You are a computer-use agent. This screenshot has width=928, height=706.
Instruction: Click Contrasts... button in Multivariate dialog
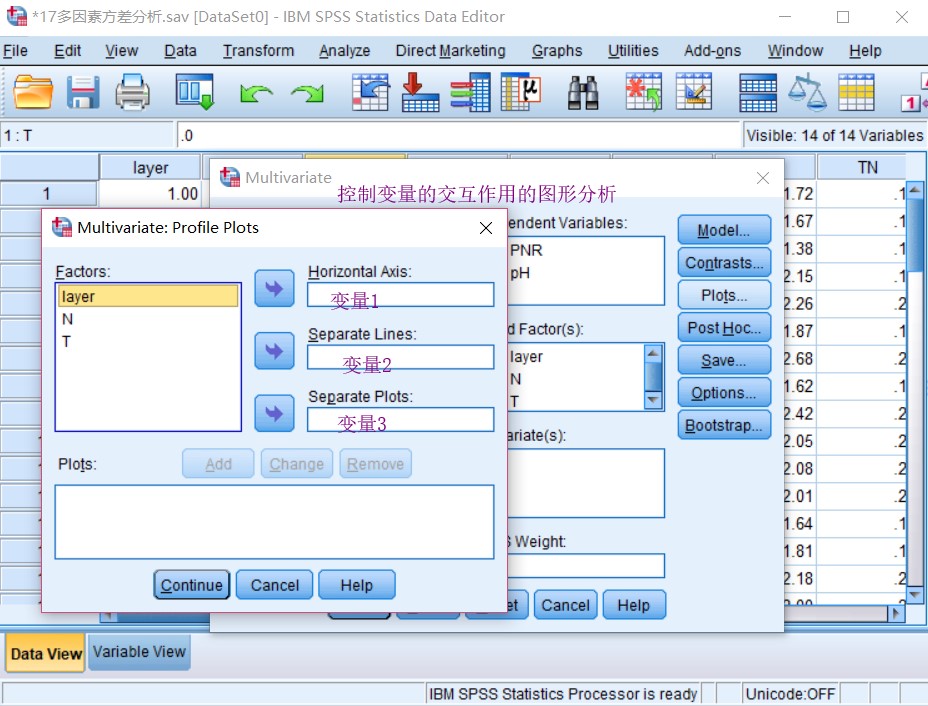[724, 263]
